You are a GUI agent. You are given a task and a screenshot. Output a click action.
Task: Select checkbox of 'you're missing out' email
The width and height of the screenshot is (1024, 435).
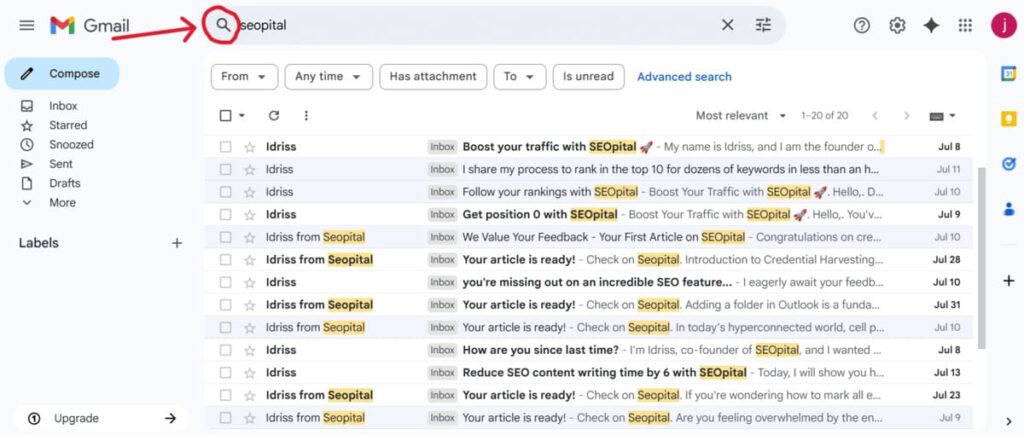225,282
